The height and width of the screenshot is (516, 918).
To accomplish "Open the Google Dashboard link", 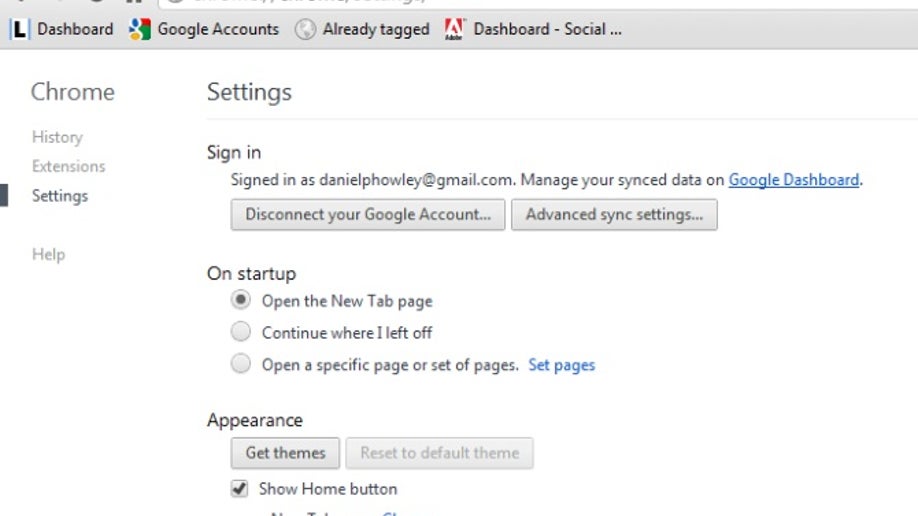I will 794,180.
